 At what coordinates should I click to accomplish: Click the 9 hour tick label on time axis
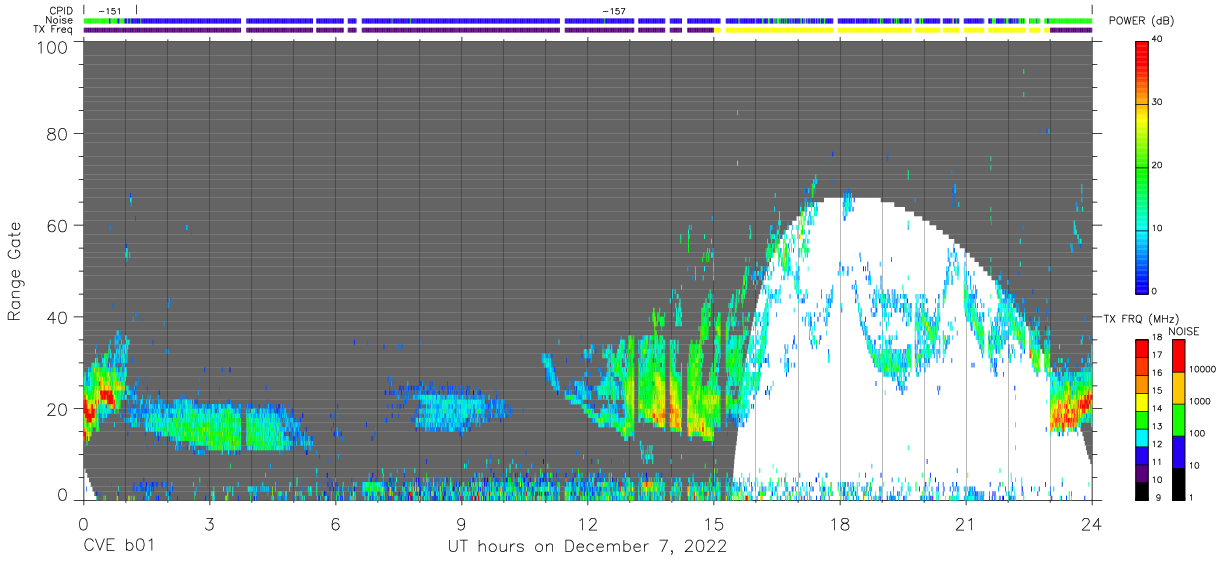(462, 523)
